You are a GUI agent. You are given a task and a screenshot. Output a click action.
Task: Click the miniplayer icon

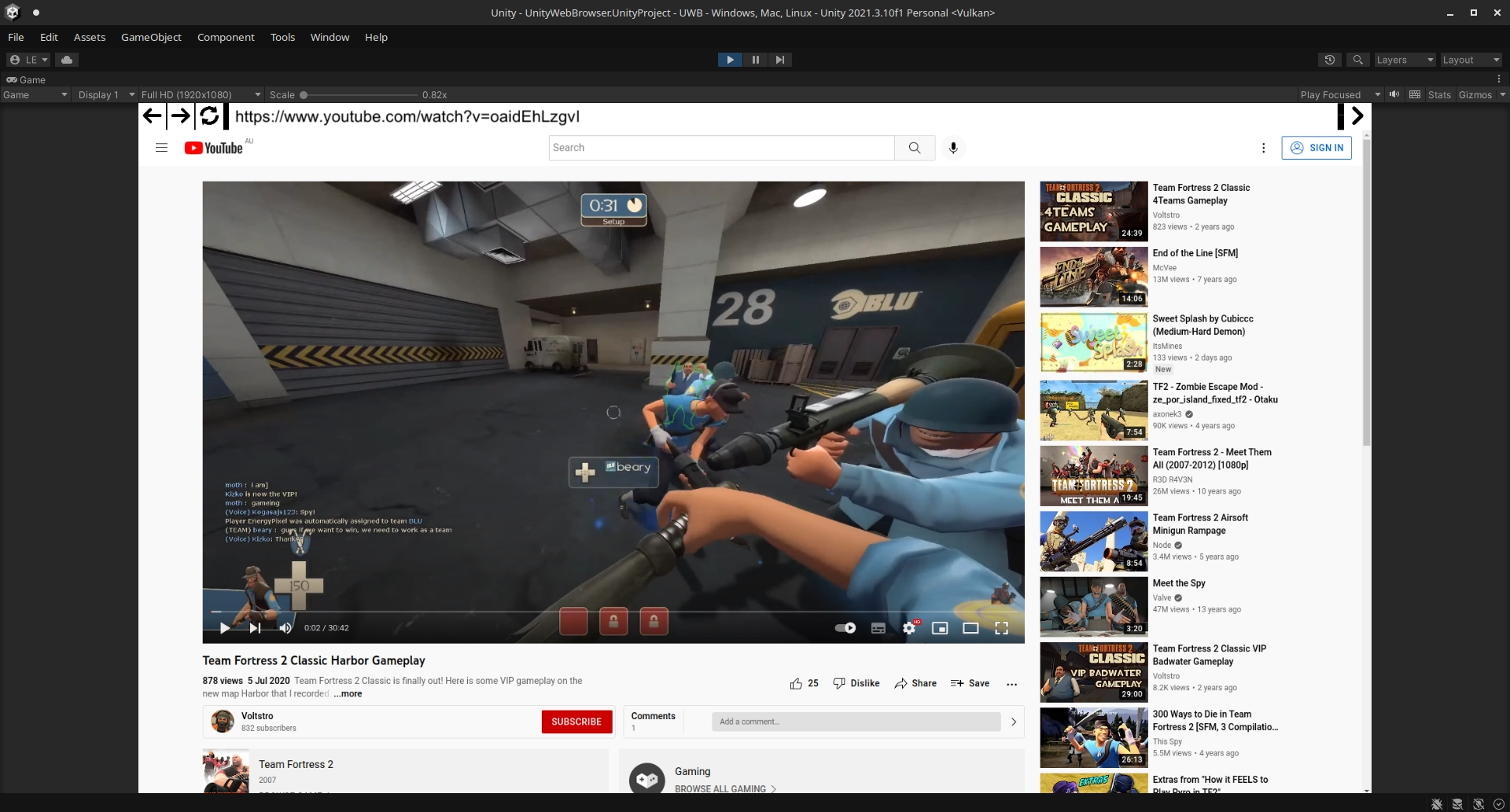pos(940,628)
